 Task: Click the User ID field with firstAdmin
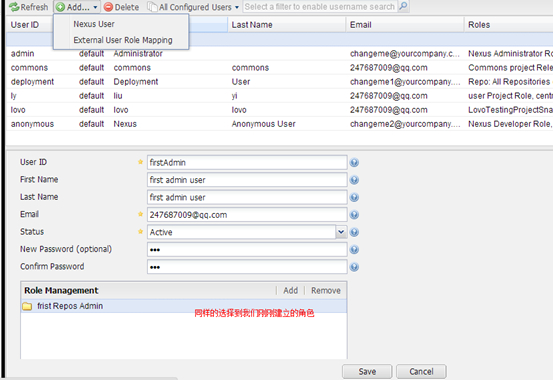pyautogui.click(x=247, y=163)
